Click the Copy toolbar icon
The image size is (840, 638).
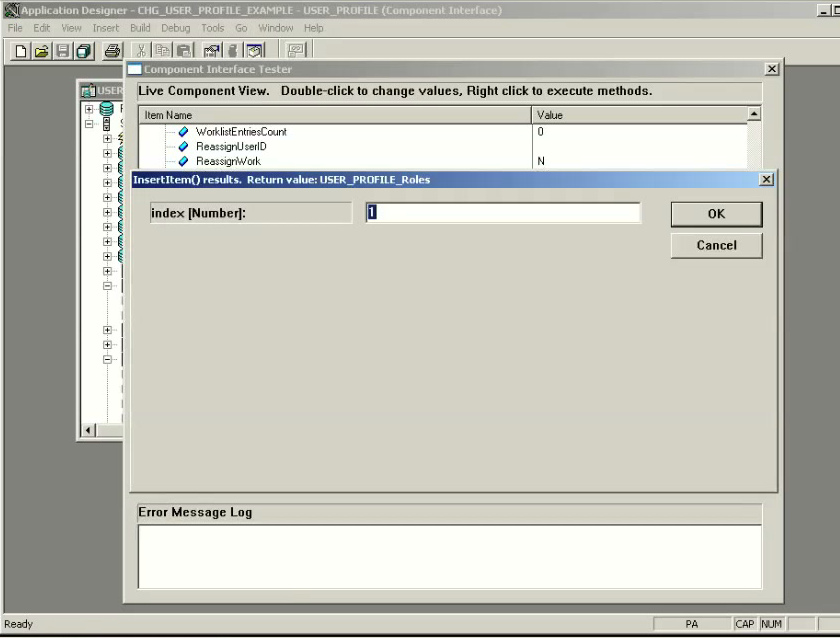click(x=162, y=51)
